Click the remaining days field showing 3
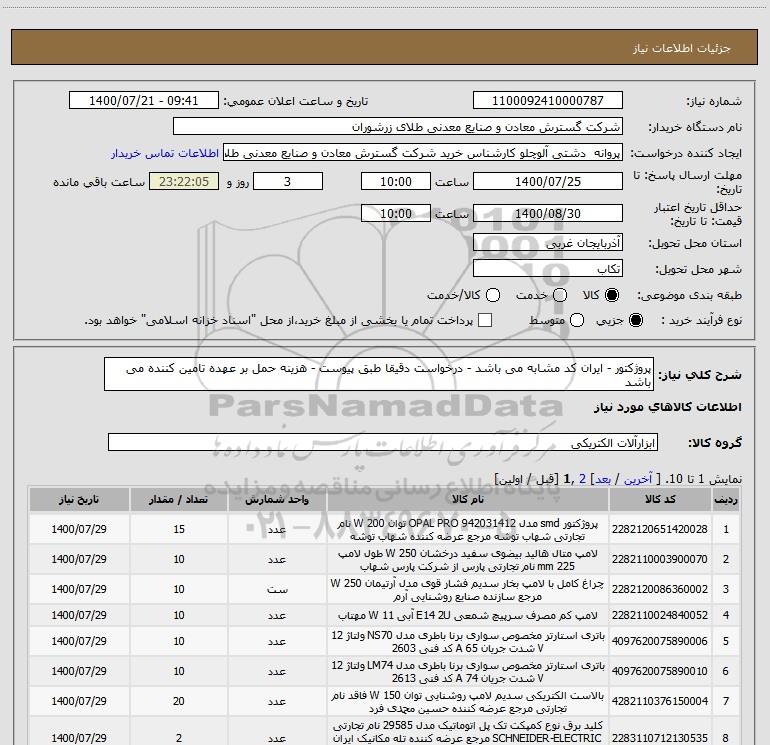 [287, 181]
